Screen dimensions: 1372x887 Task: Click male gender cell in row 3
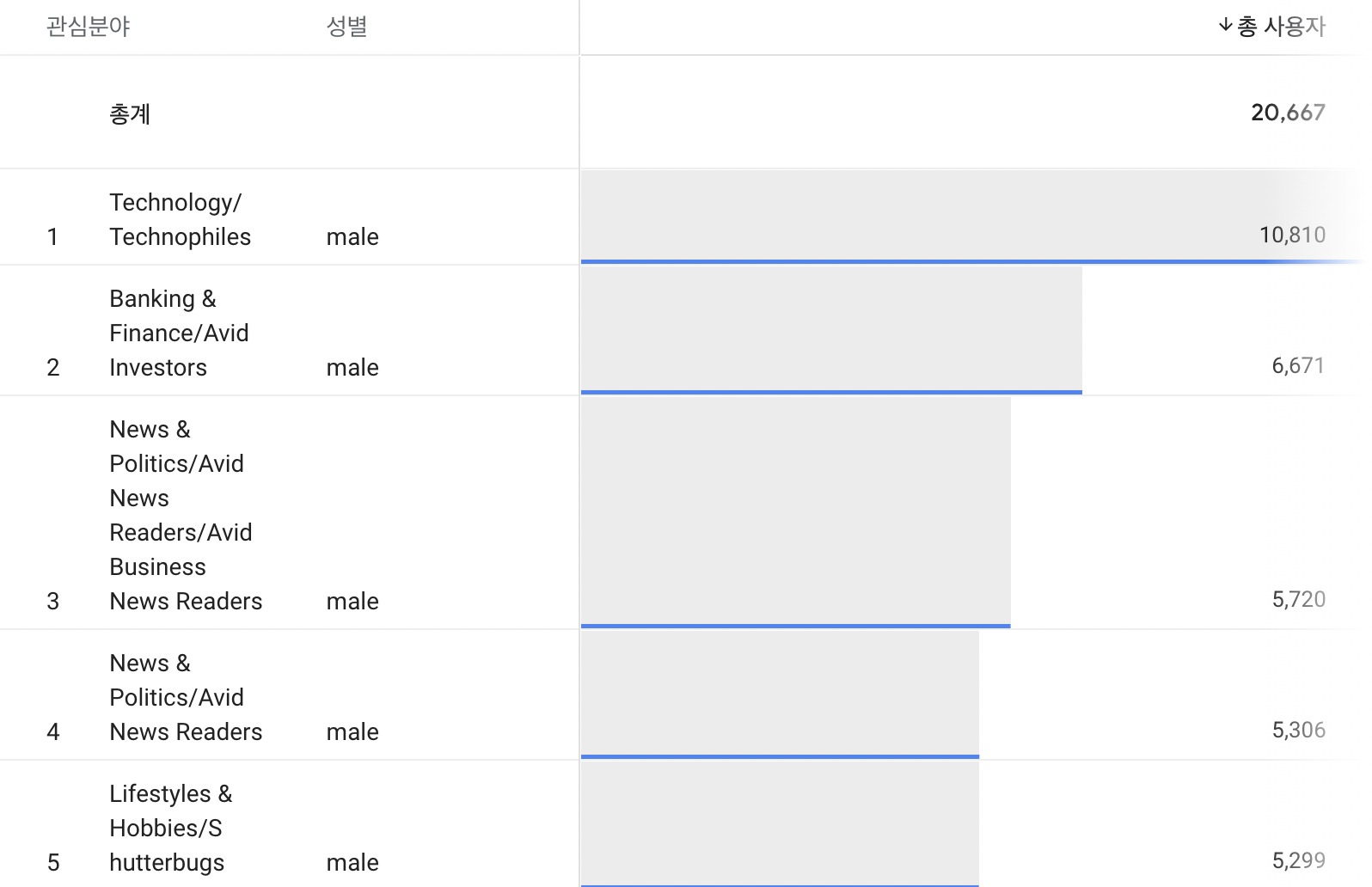(352, 601)
